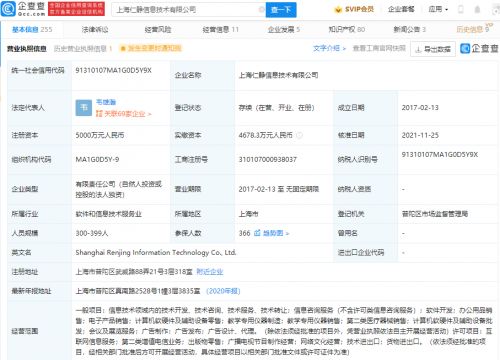The image size is (500, 360).
Task: Select the founding date 2017-02-13
Action: pos(420,108)
